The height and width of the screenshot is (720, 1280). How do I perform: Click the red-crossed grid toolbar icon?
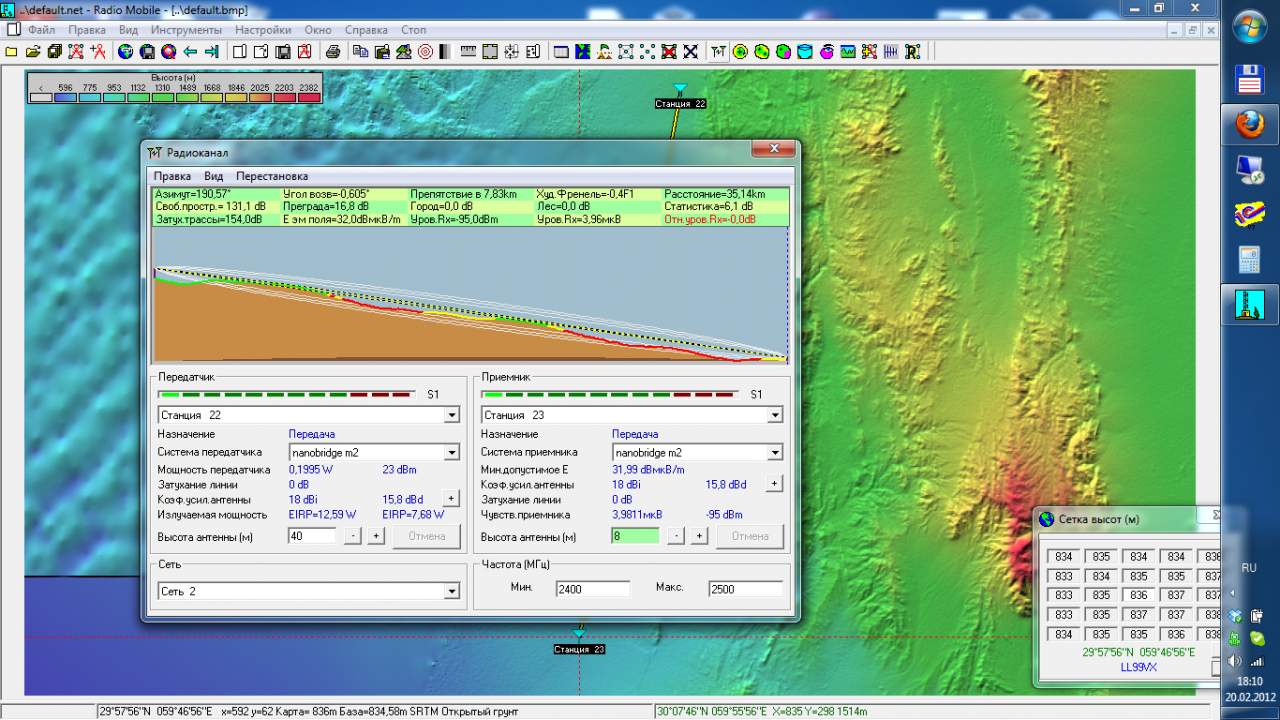point(669,52)
